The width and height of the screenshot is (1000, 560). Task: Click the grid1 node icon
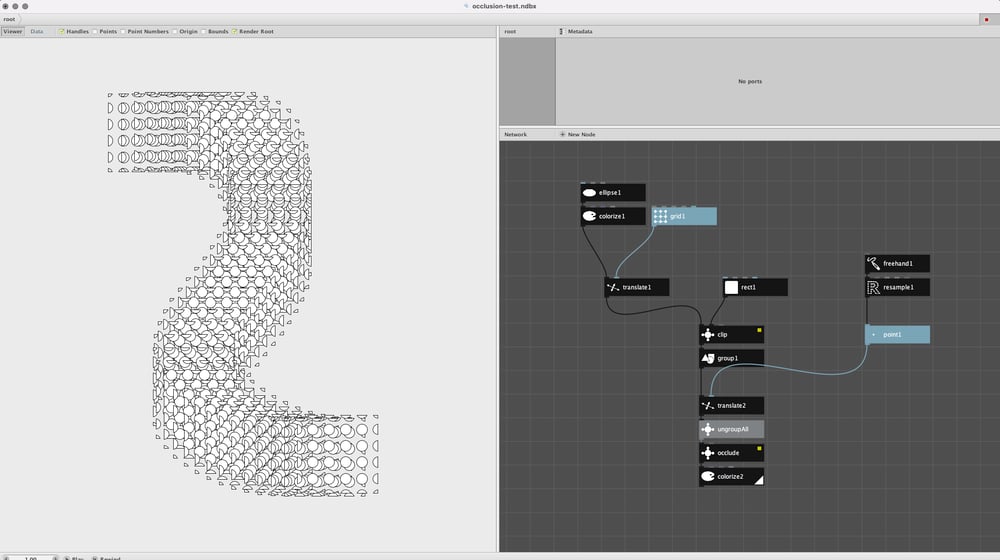(x=660, y=216)
